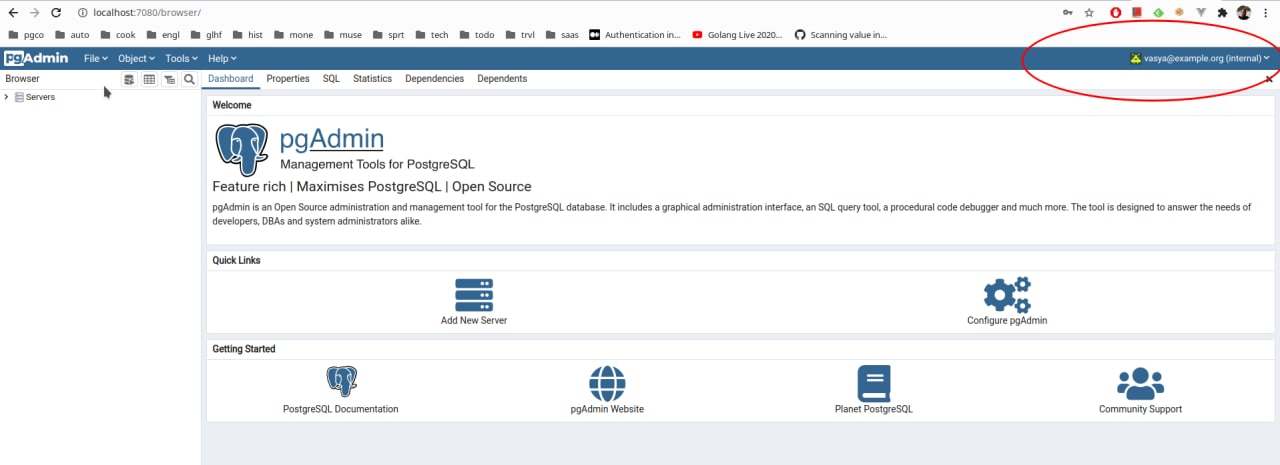Expand the Servers tree node

(7, 97)
